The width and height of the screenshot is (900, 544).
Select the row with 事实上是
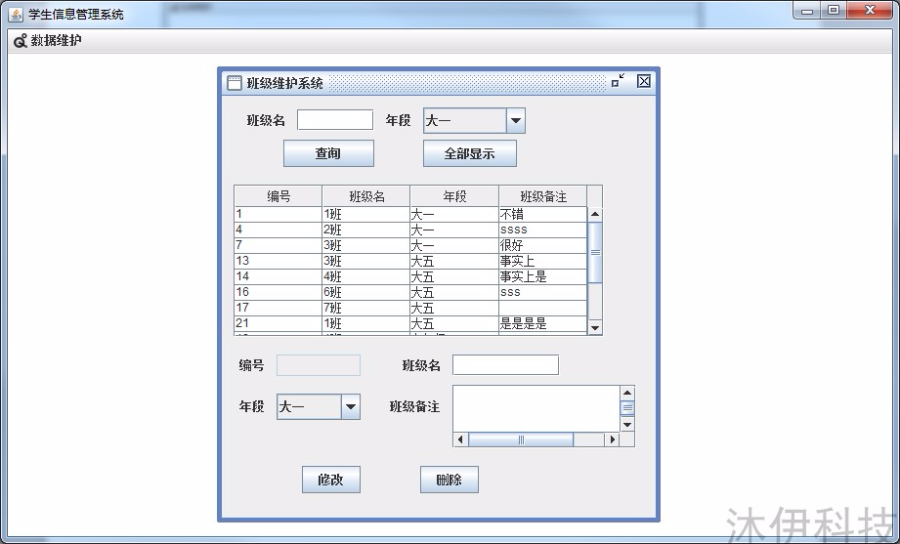coord(410,276)
